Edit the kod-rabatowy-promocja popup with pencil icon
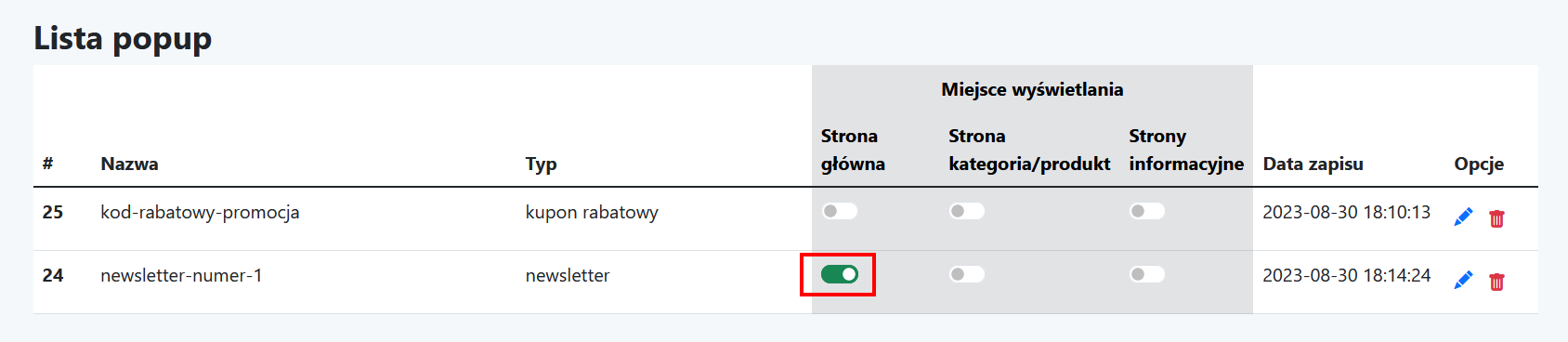 (1463, 217)
